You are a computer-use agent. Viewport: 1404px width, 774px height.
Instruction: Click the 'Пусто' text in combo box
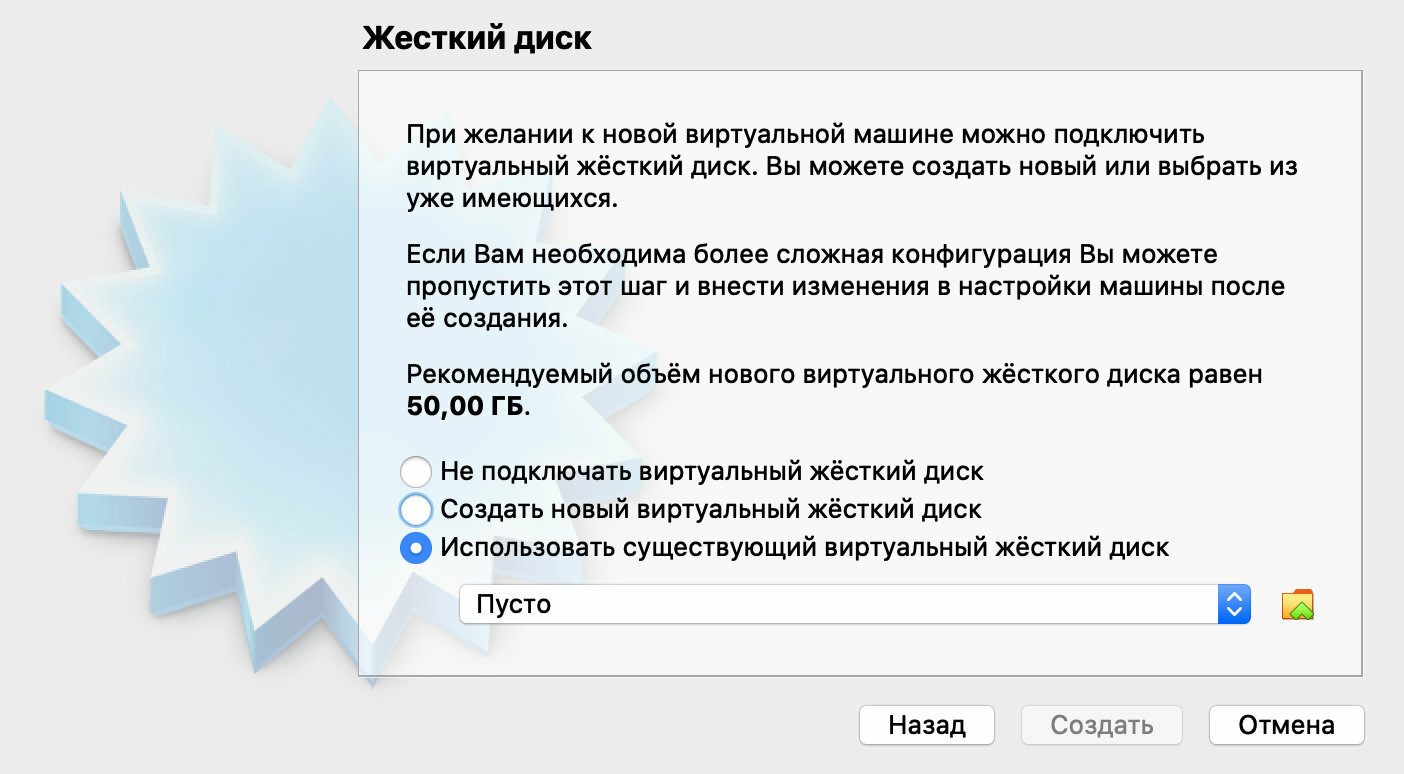514,605
